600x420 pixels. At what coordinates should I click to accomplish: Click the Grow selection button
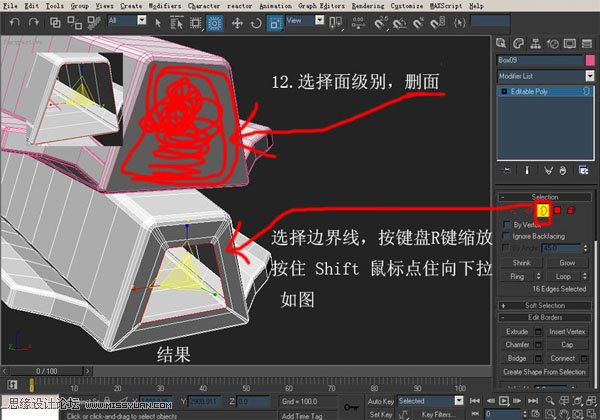pos(567,263)
